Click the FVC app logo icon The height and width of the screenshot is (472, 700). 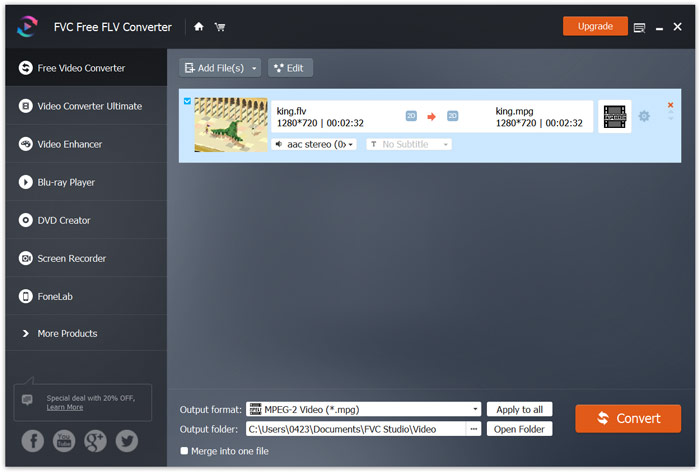click(27, 27)
